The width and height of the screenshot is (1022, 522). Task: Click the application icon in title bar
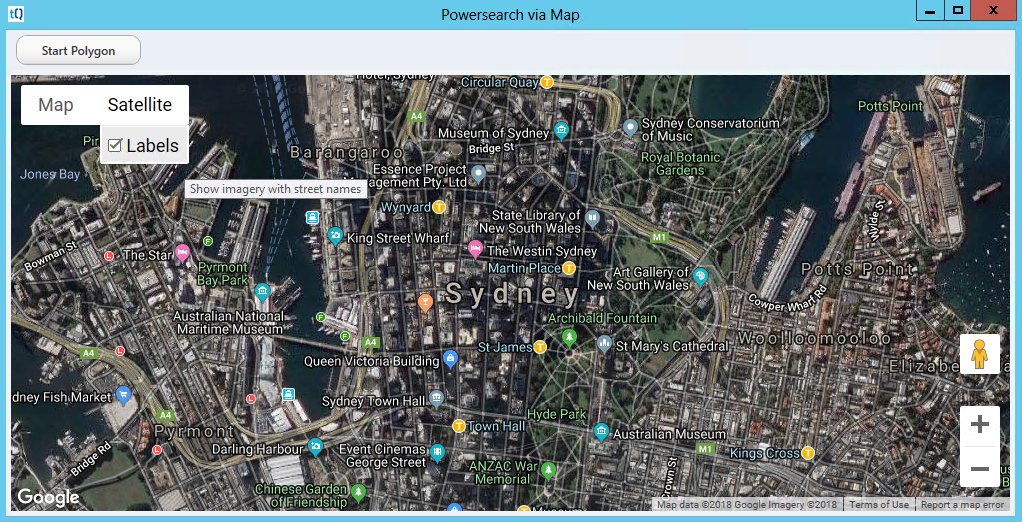point(16,13)
